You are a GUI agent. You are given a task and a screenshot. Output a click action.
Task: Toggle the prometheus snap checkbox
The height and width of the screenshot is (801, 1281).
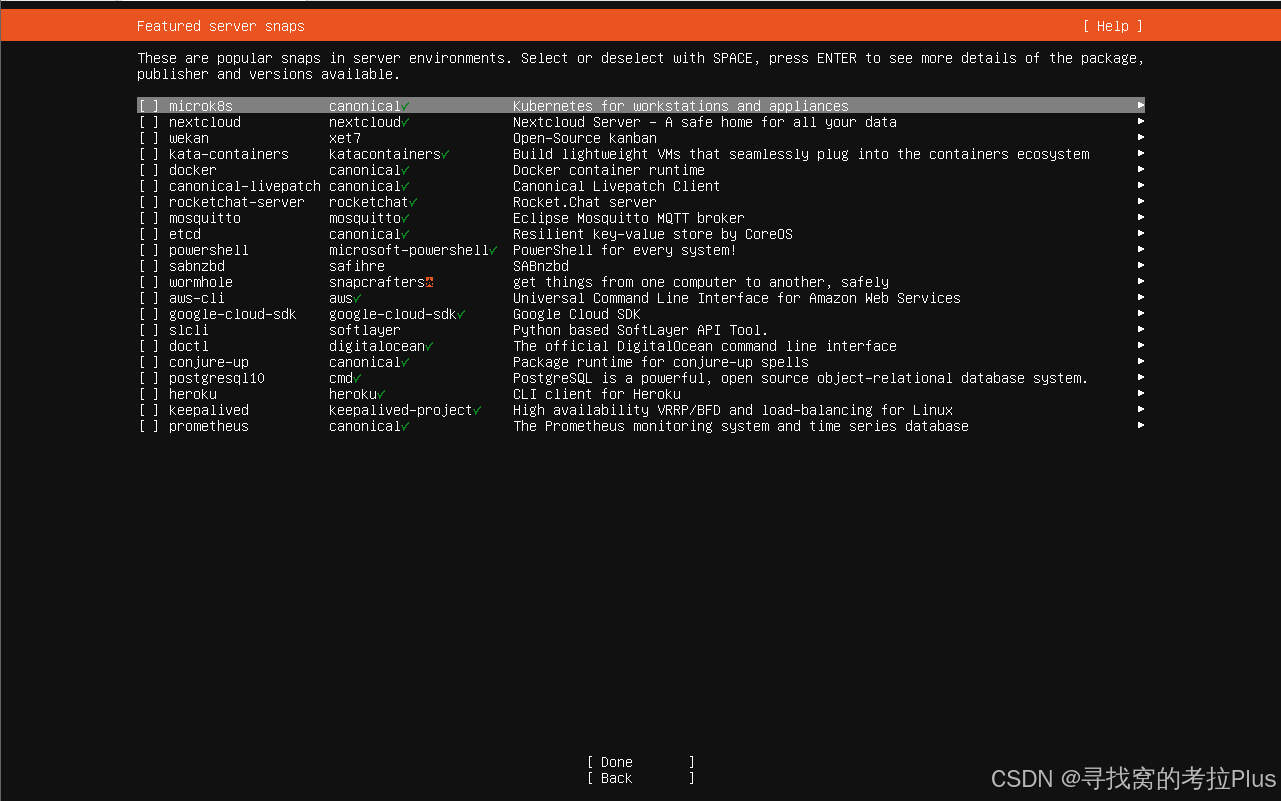point(149,426)
